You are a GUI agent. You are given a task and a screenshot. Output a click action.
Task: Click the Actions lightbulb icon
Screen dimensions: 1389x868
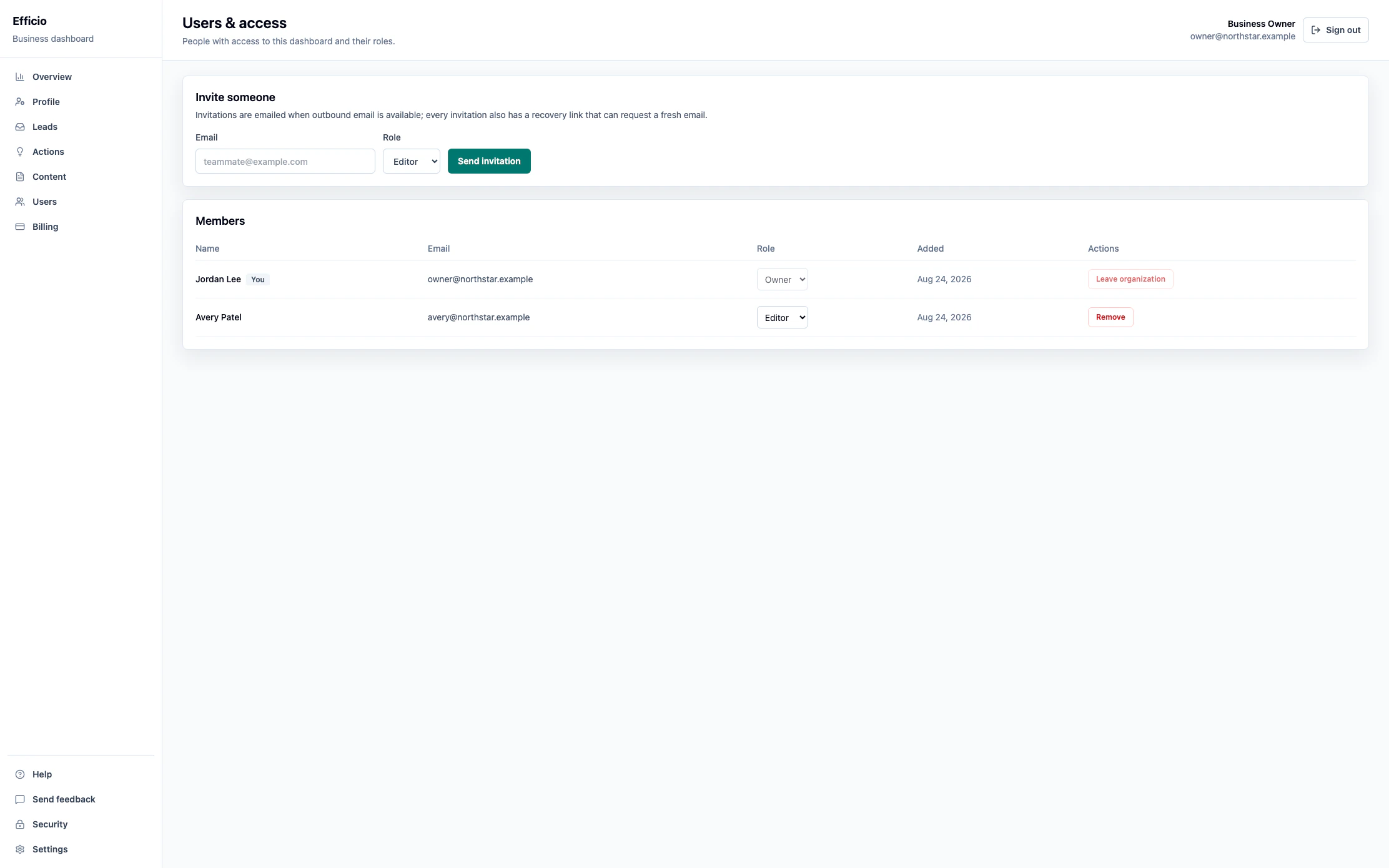tap(20, 152)
